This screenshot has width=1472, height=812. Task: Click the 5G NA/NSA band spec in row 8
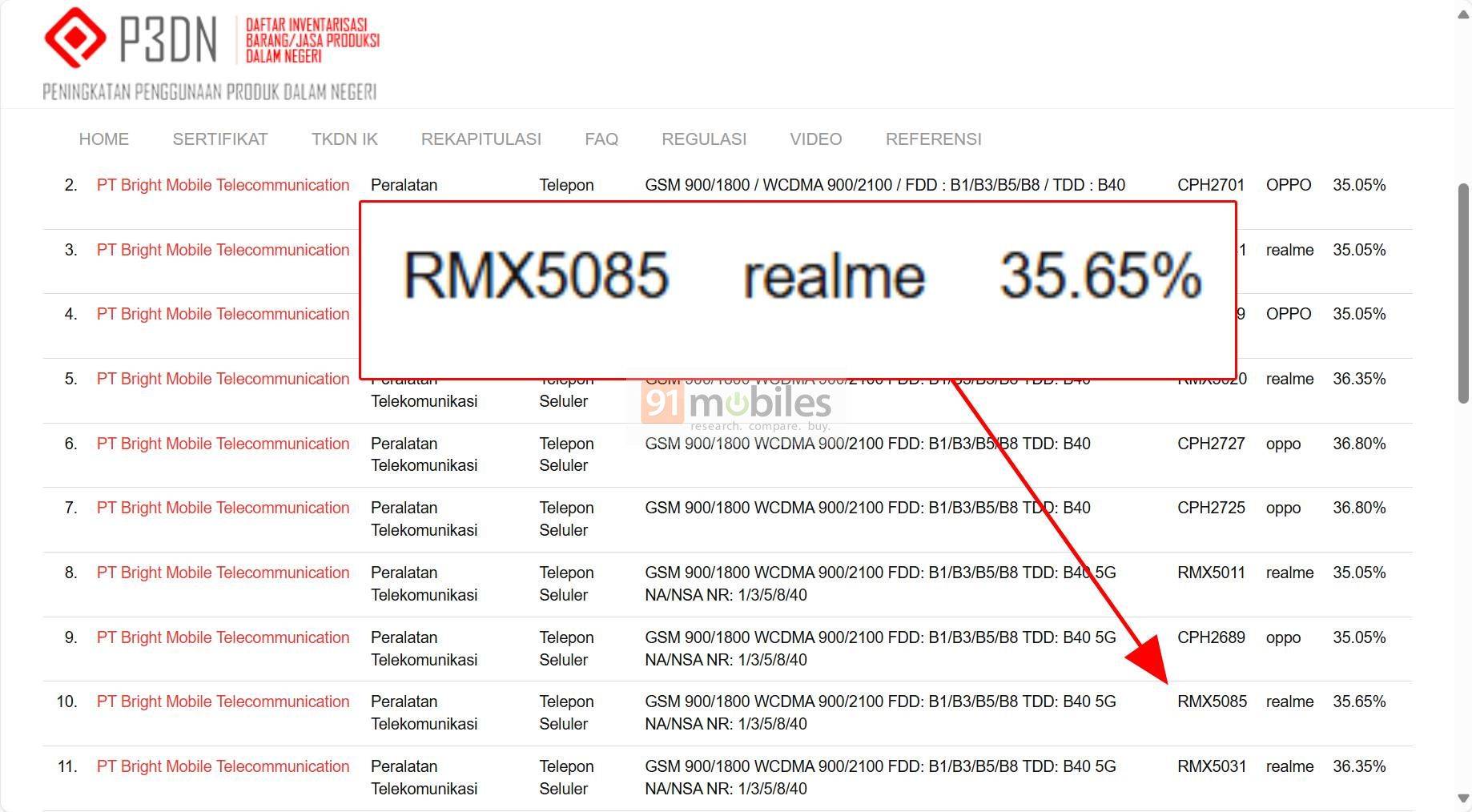pos(880,584)
